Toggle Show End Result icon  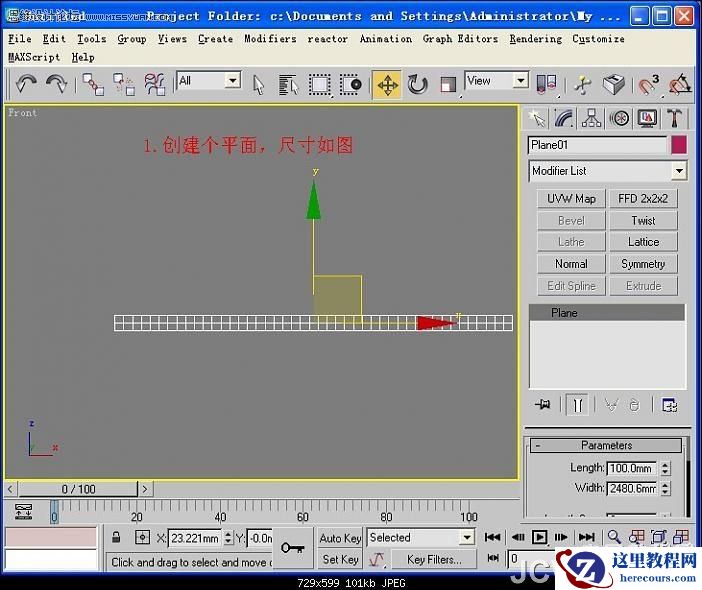[x=578, y=405]
